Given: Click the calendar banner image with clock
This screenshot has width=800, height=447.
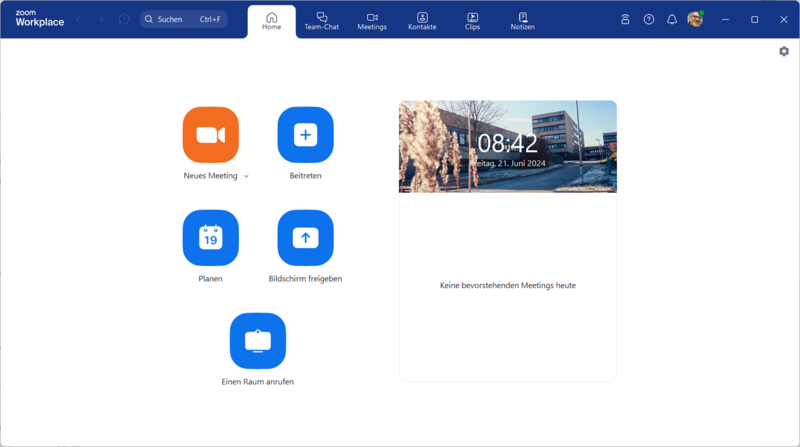Looking at the screenshot, I should (x=508, y=147).
